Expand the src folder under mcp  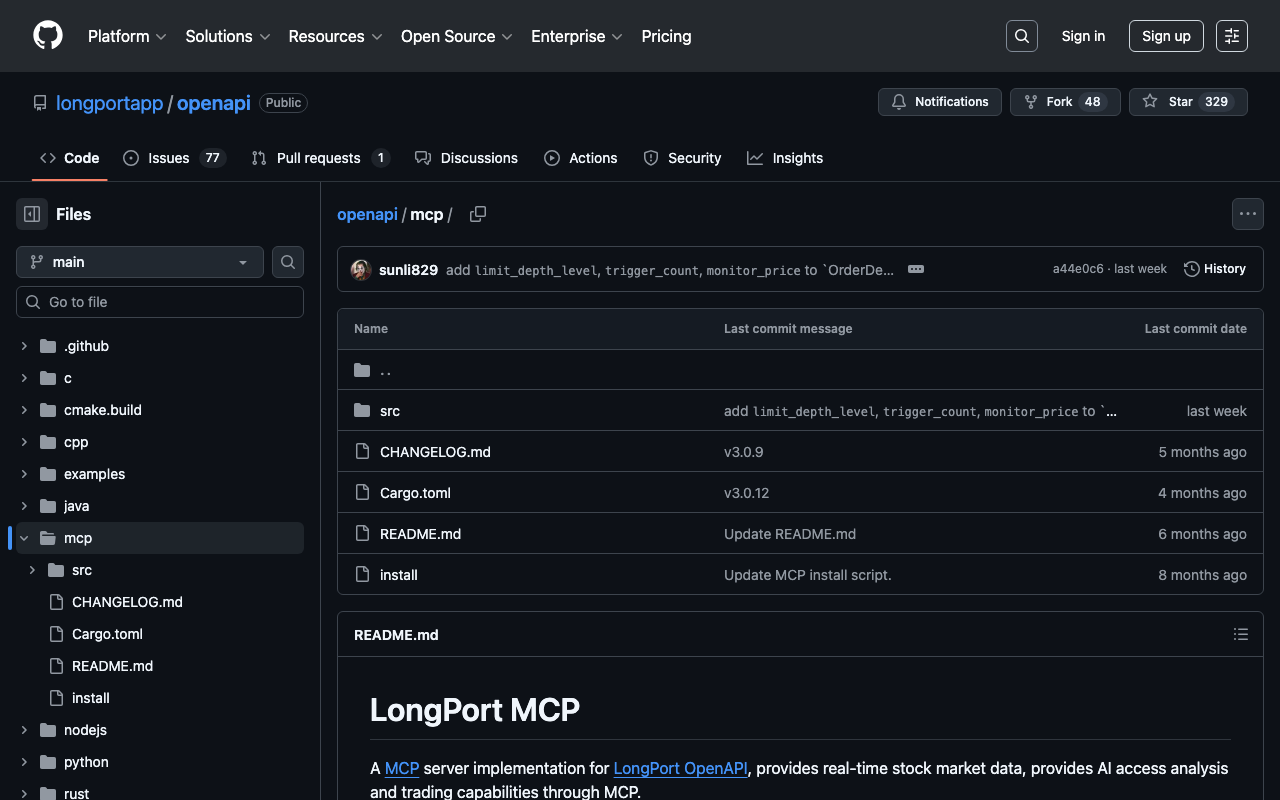tap(32, 570)
